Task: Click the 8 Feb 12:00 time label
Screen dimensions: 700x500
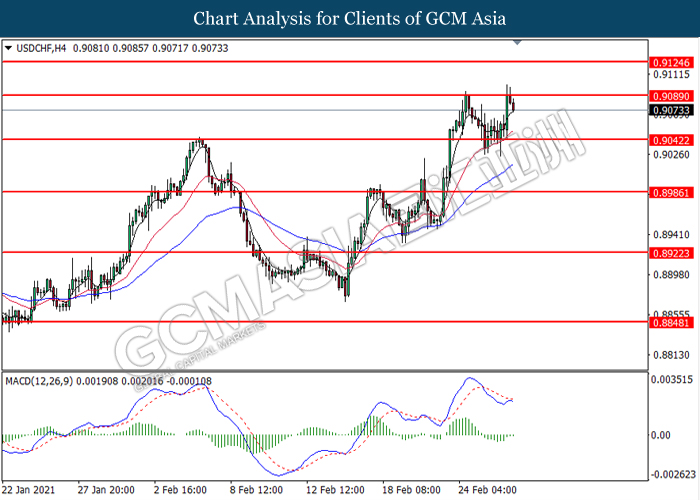Action: 256,490
